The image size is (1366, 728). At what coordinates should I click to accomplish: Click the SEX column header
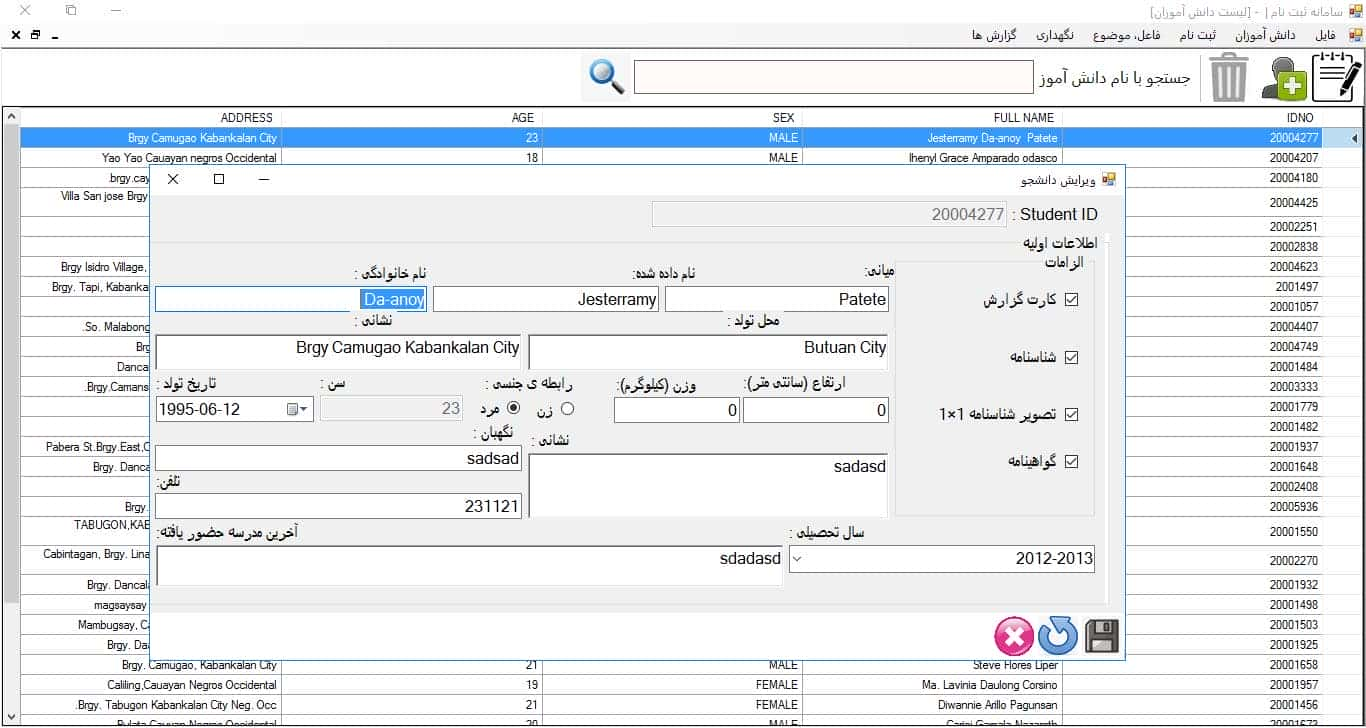672,118
